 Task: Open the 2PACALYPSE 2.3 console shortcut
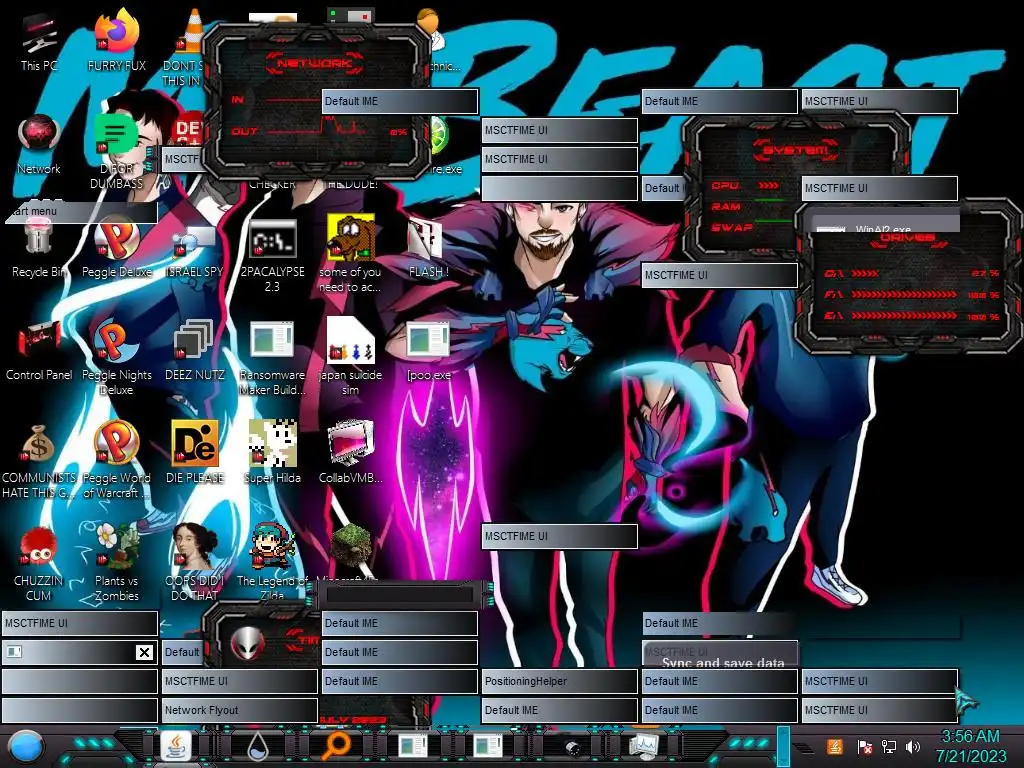pos(272,251)
